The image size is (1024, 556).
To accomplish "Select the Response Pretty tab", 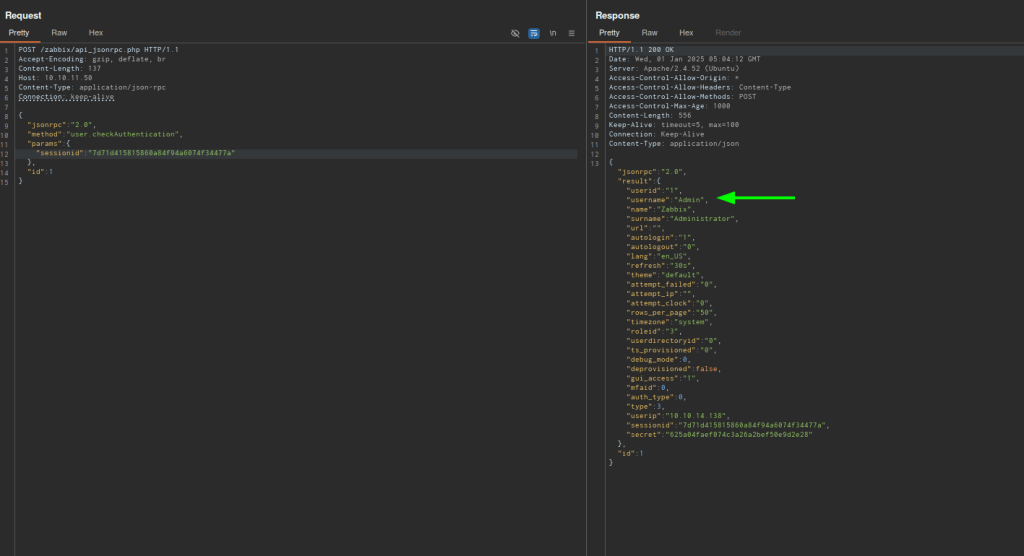I will point(610,33).
